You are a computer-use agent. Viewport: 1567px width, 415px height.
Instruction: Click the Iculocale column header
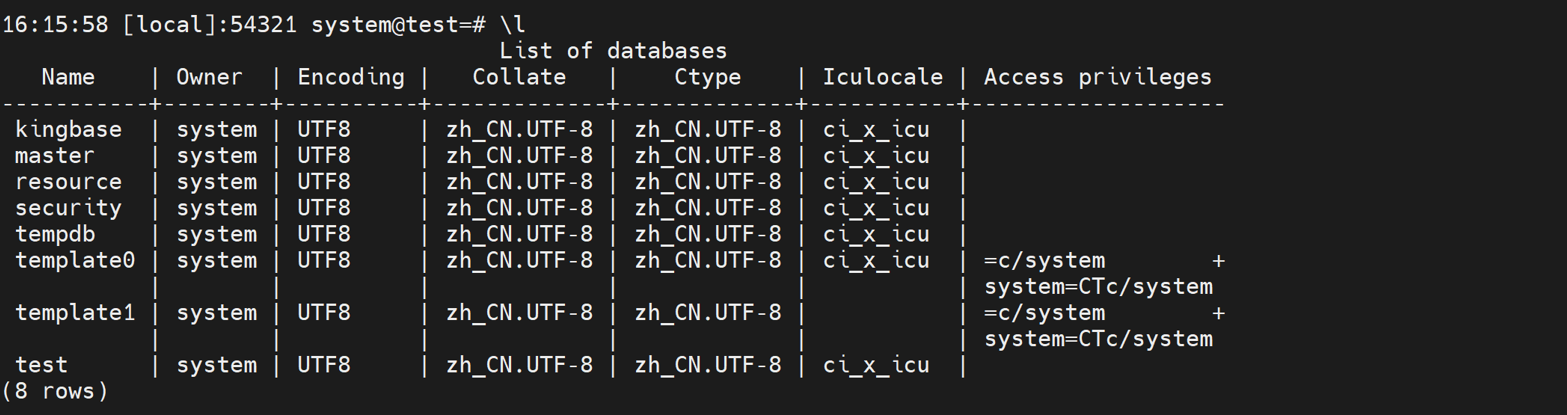click(883, 77)
